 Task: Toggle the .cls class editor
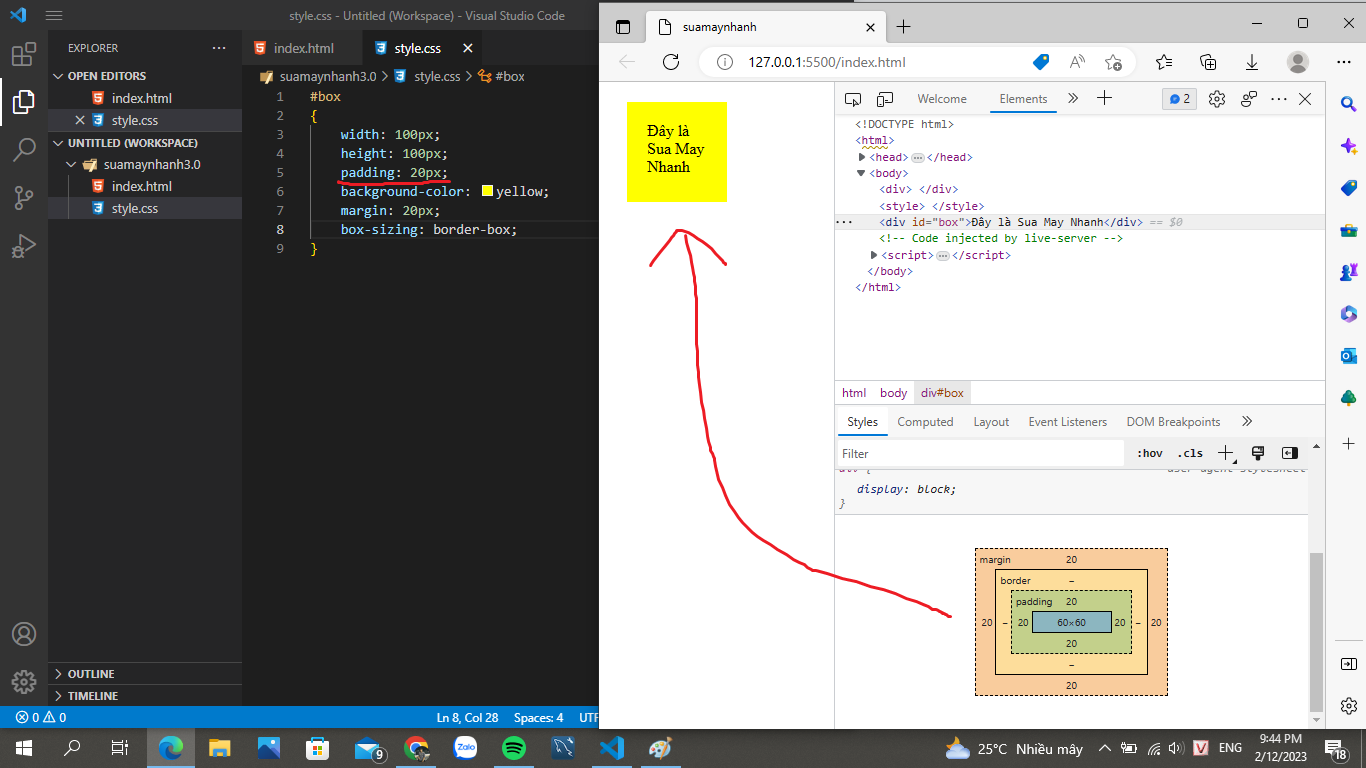(x=1190, y=453)
